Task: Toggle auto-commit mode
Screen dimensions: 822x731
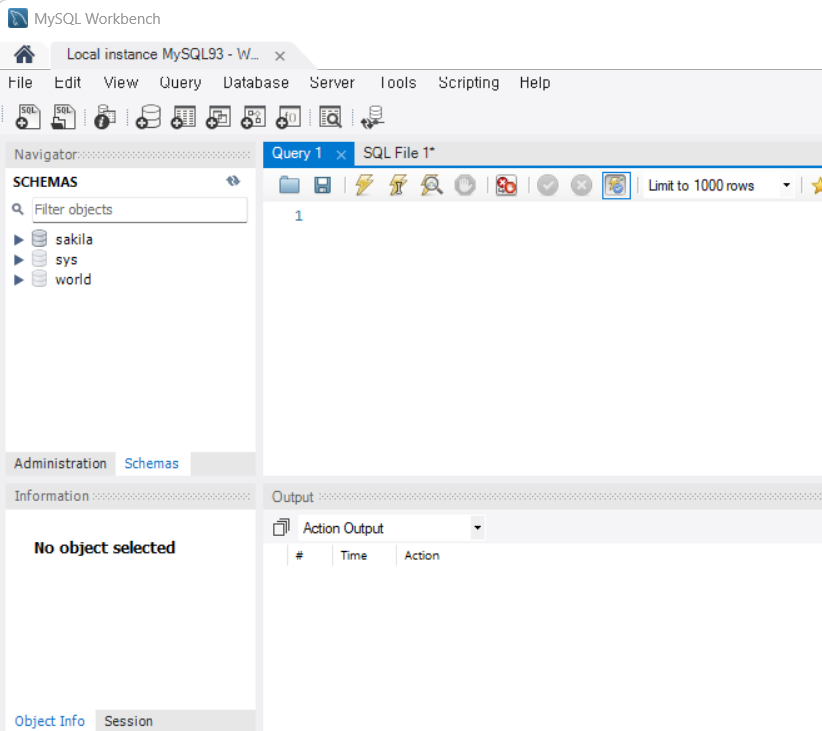Action: pyautogui.click(x=616, y=185)
